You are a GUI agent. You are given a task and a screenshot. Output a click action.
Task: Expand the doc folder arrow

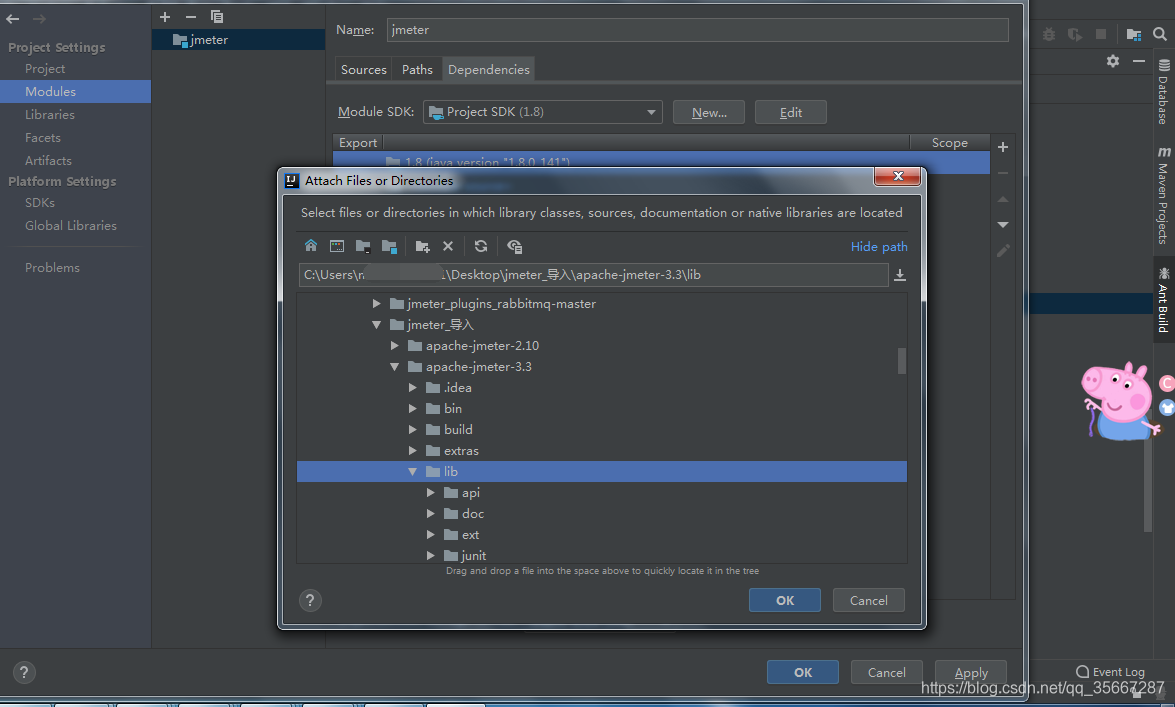(431, 514)
